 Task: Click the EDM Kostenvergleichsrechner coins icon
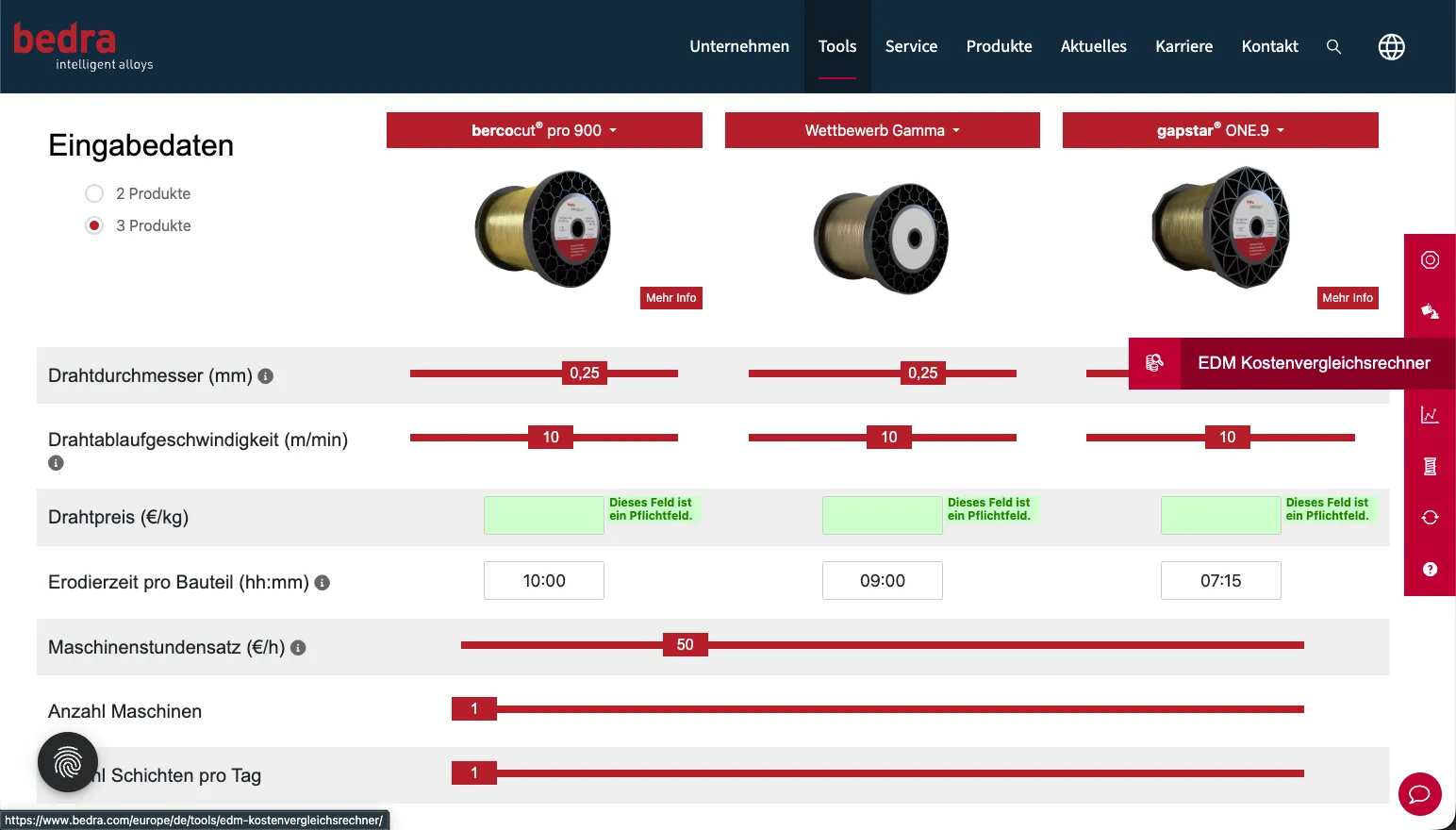(x=1154, y=363)
